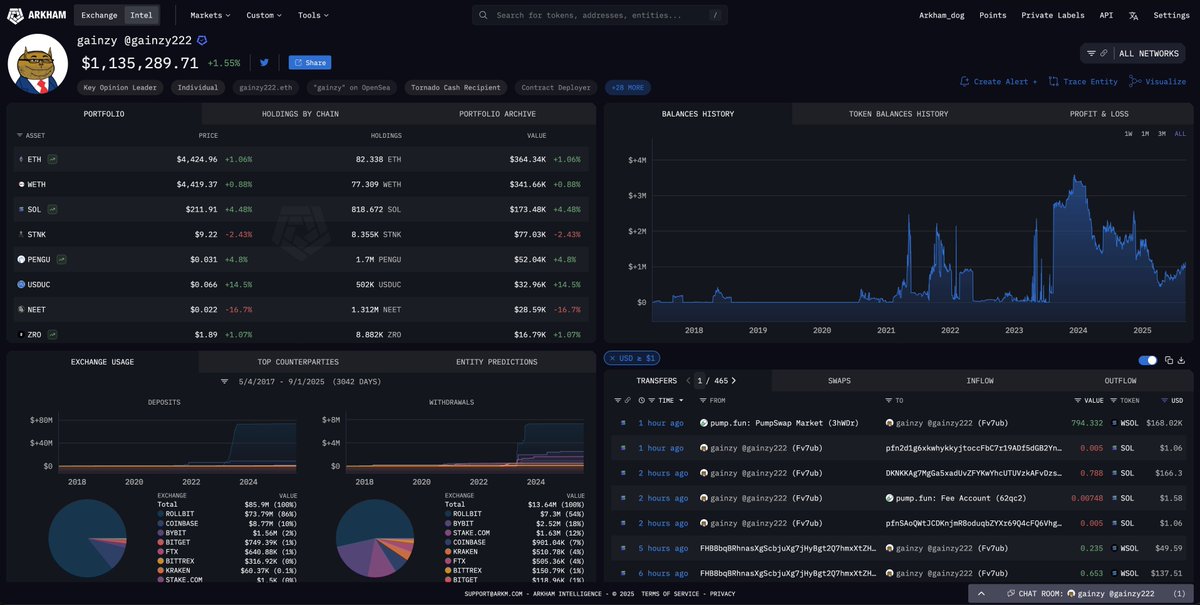Click the Share button

pos(308,62)
